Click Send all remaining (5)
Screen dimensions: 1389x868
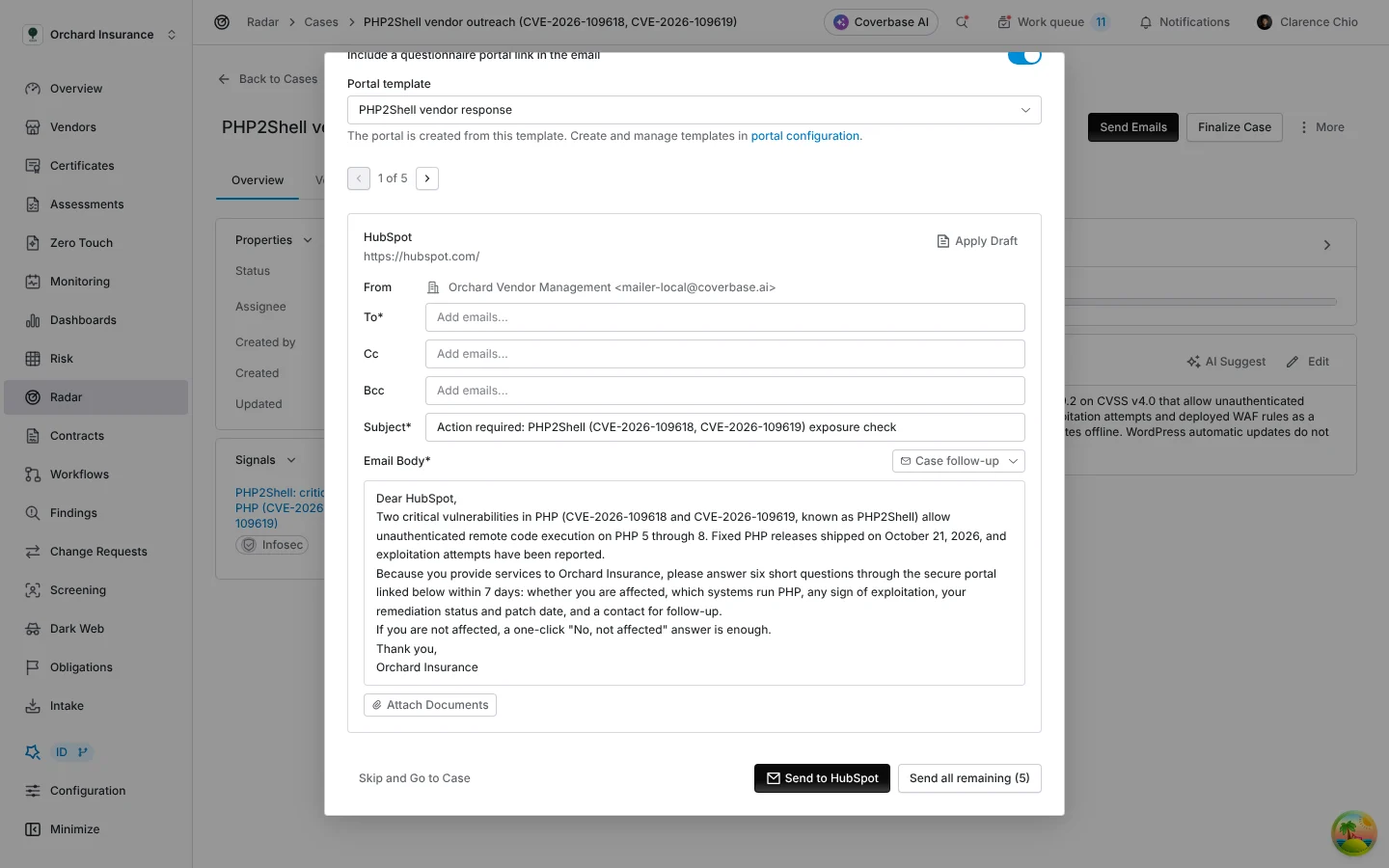tap(969, 778)
